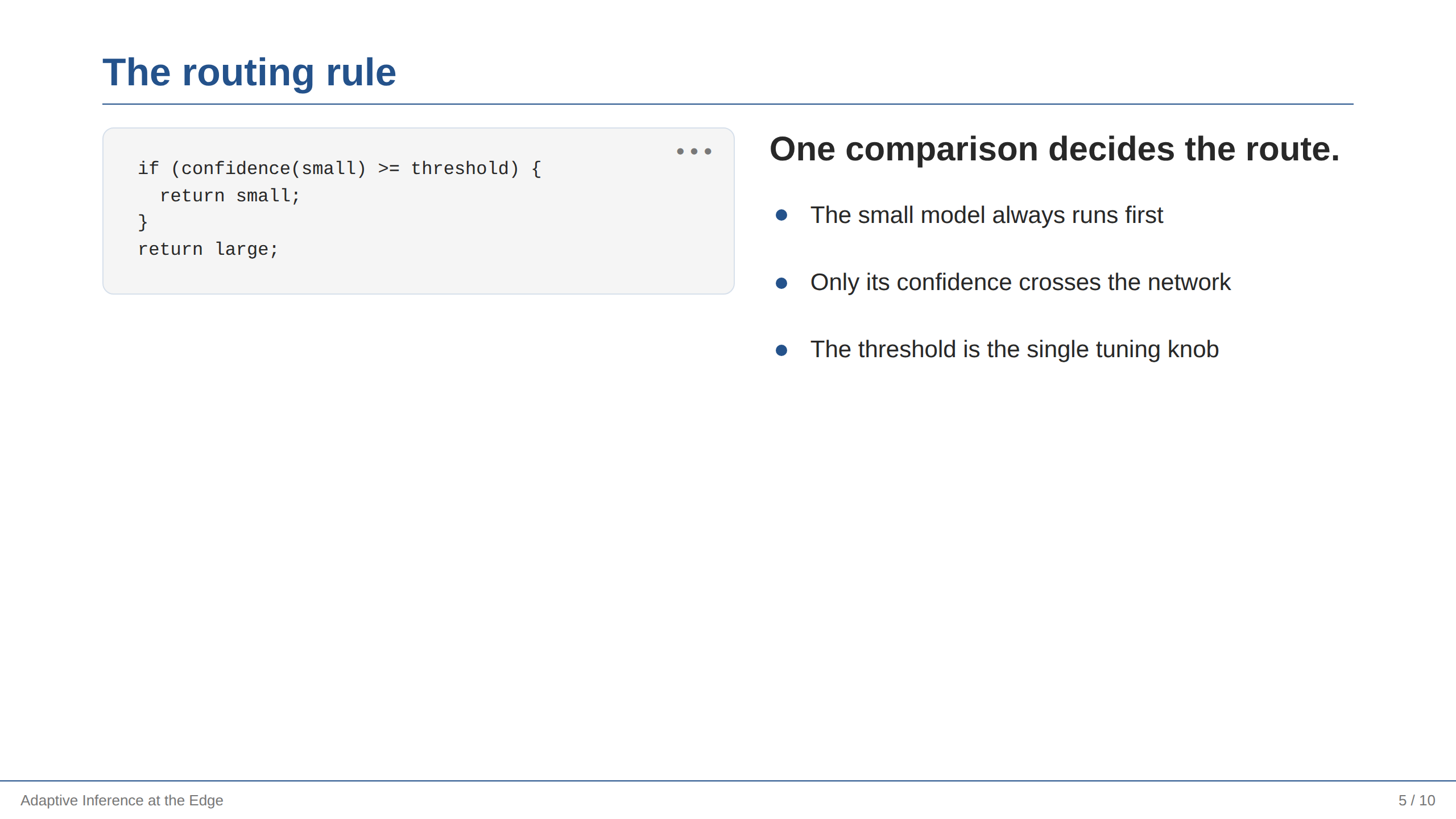Select the 'if (confidence(small) >= threshold)' code line
This screenshot has height=819, width=1456.
[x=340, y=168]
